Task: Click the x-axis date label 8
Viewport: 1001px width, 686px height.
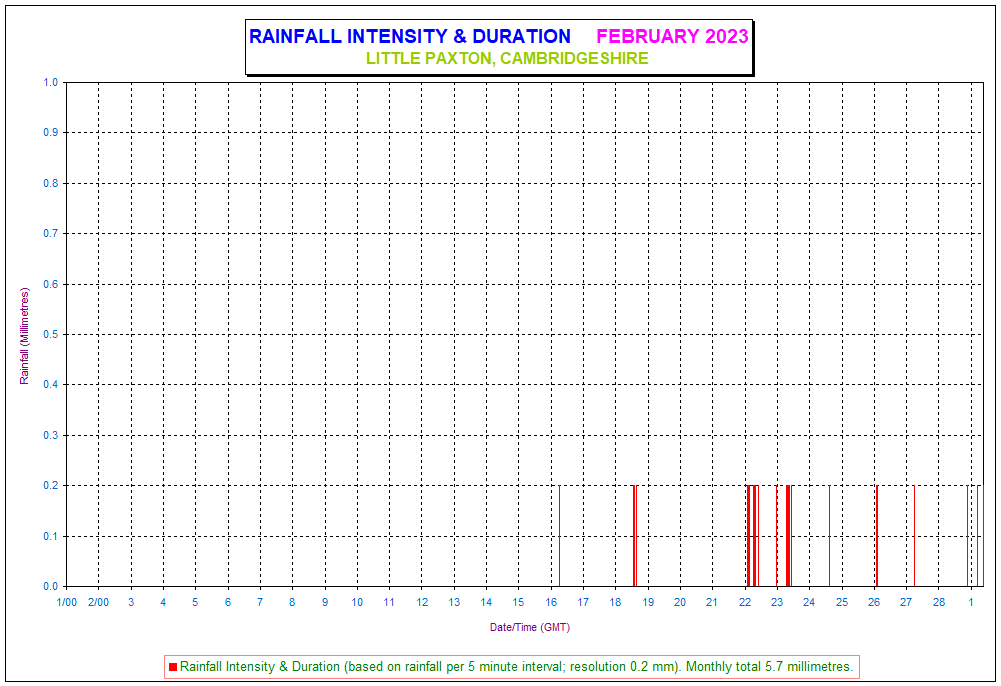Action: tap(292, 602)
